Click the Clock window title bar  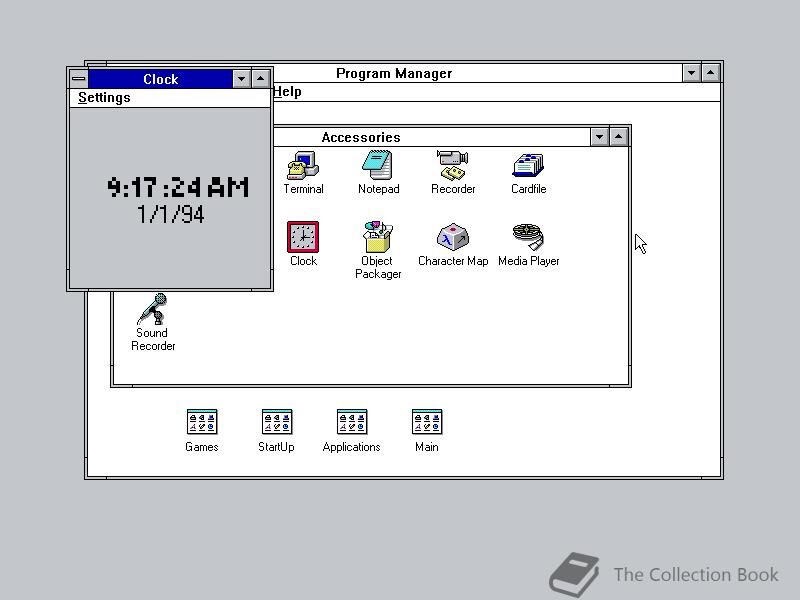pyautogui.click(x=160, y=79)
